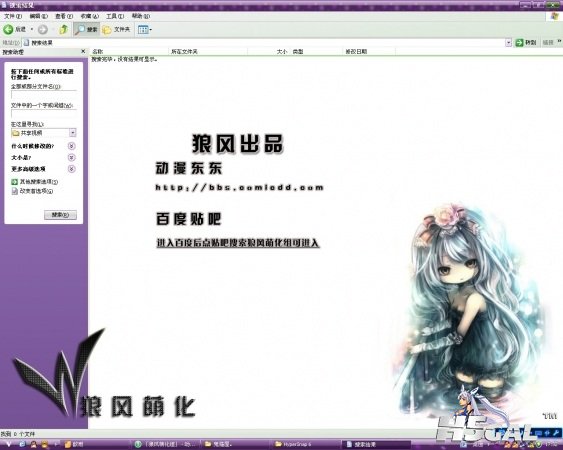Toggle the Folders (文件夹) toolbar button

(116, 29)
